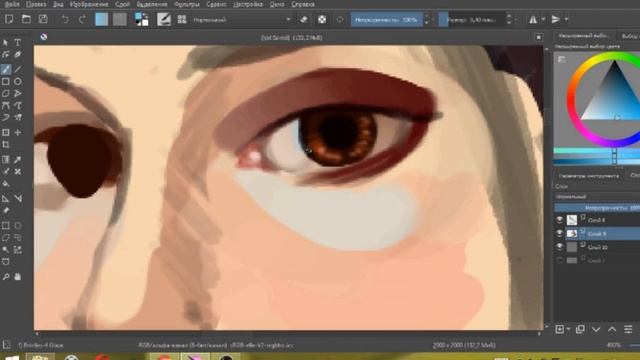This screenshot has width=640, height=360.
Task: Hide layer Слой 10 via eye icon
Action: (560, 247)
